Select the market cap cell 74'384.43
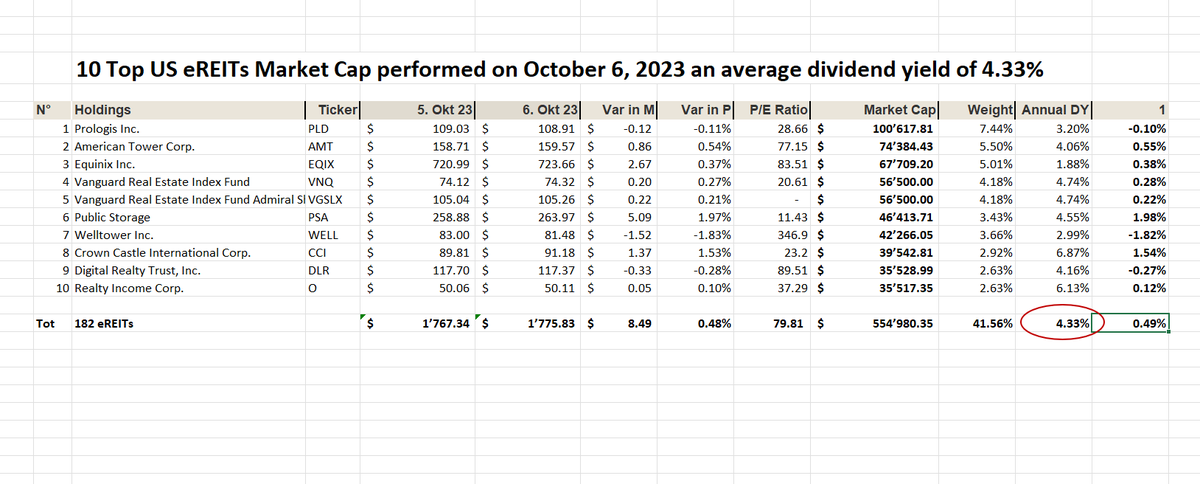Image resolution: width=1200 pixels, height=484 pixels. 904,146
